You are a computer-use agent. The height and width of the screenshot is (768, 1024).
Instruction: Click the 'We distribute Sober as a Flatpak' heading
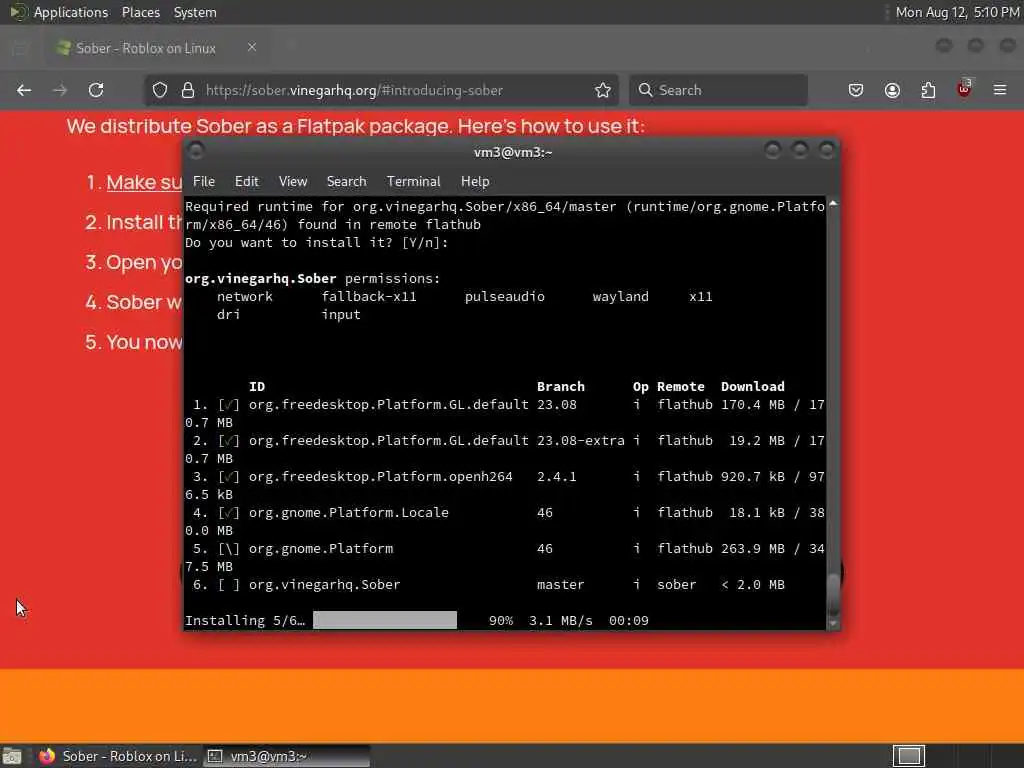click(x=355, y=126)
